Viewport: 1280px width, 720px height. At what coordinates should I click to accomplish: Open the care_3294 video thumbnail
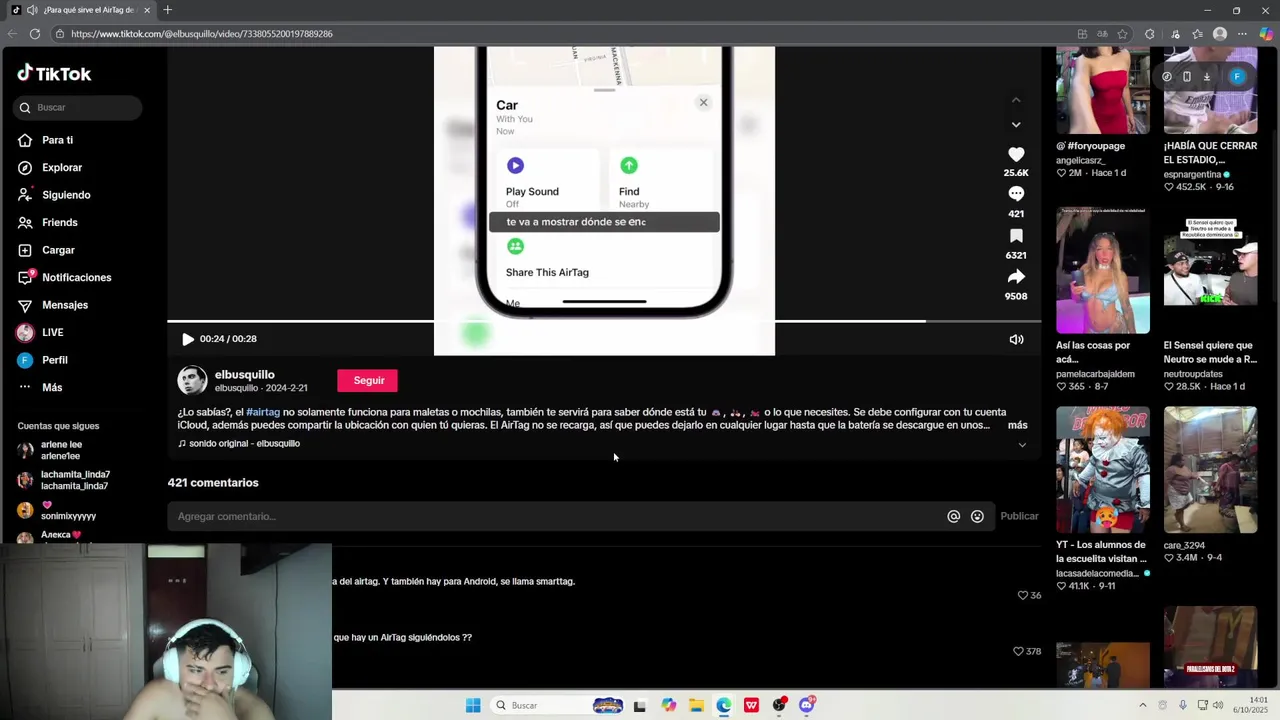1210,470
